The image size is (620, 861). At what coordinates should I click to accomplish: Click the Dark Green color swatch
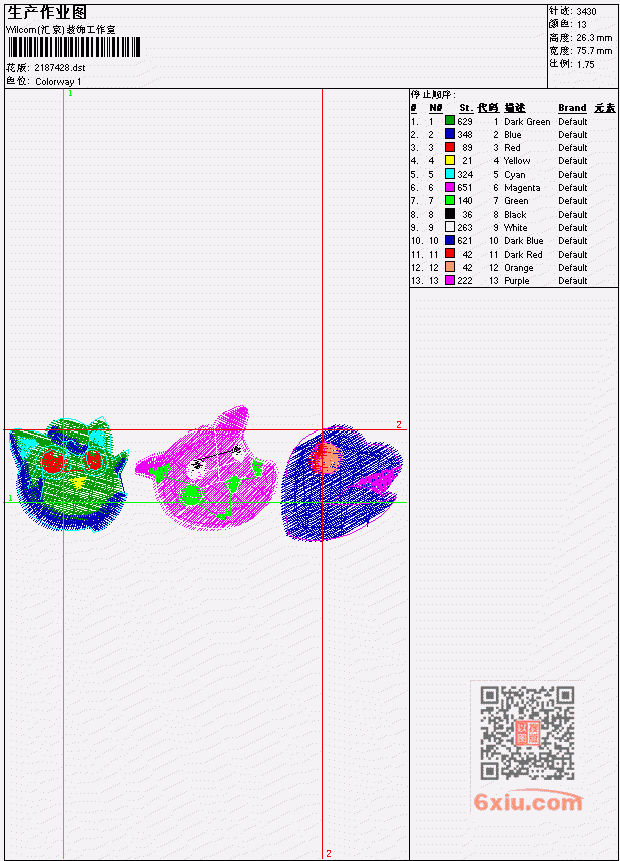click(x=450, y=121)
